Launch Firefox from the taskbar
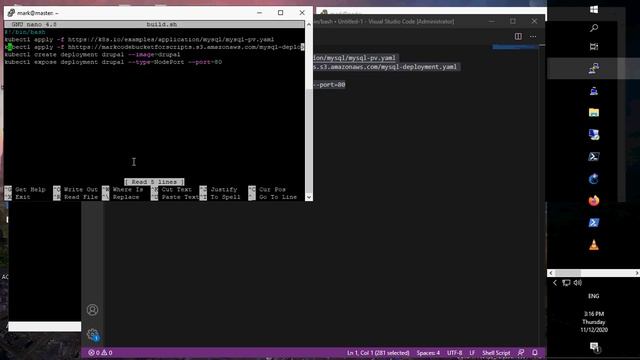The image size is (640, 360). (x=594, y=201)
